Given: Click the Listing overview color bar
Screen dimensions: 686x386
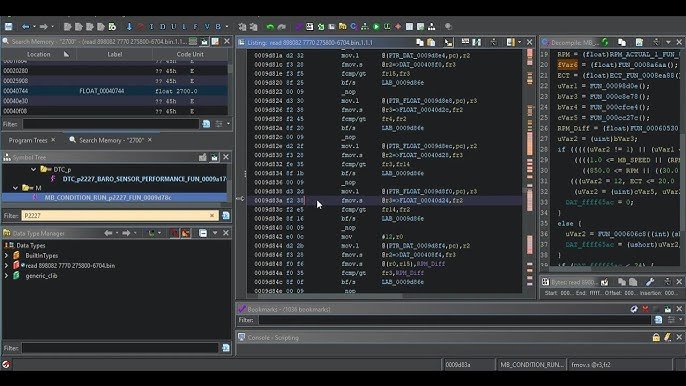Looking at the screenshot, I should (530, 171).
